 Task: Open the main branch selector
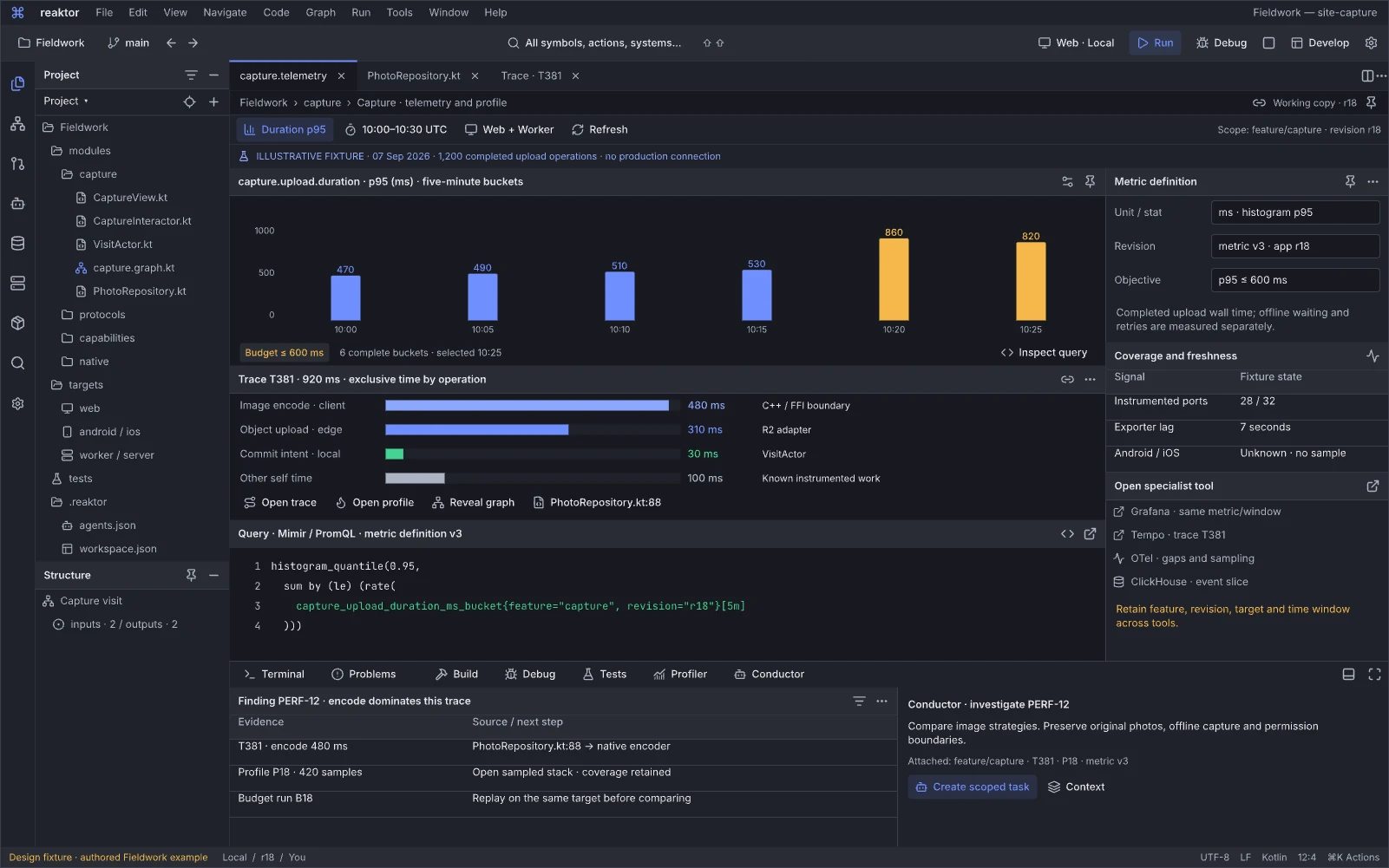128,42
